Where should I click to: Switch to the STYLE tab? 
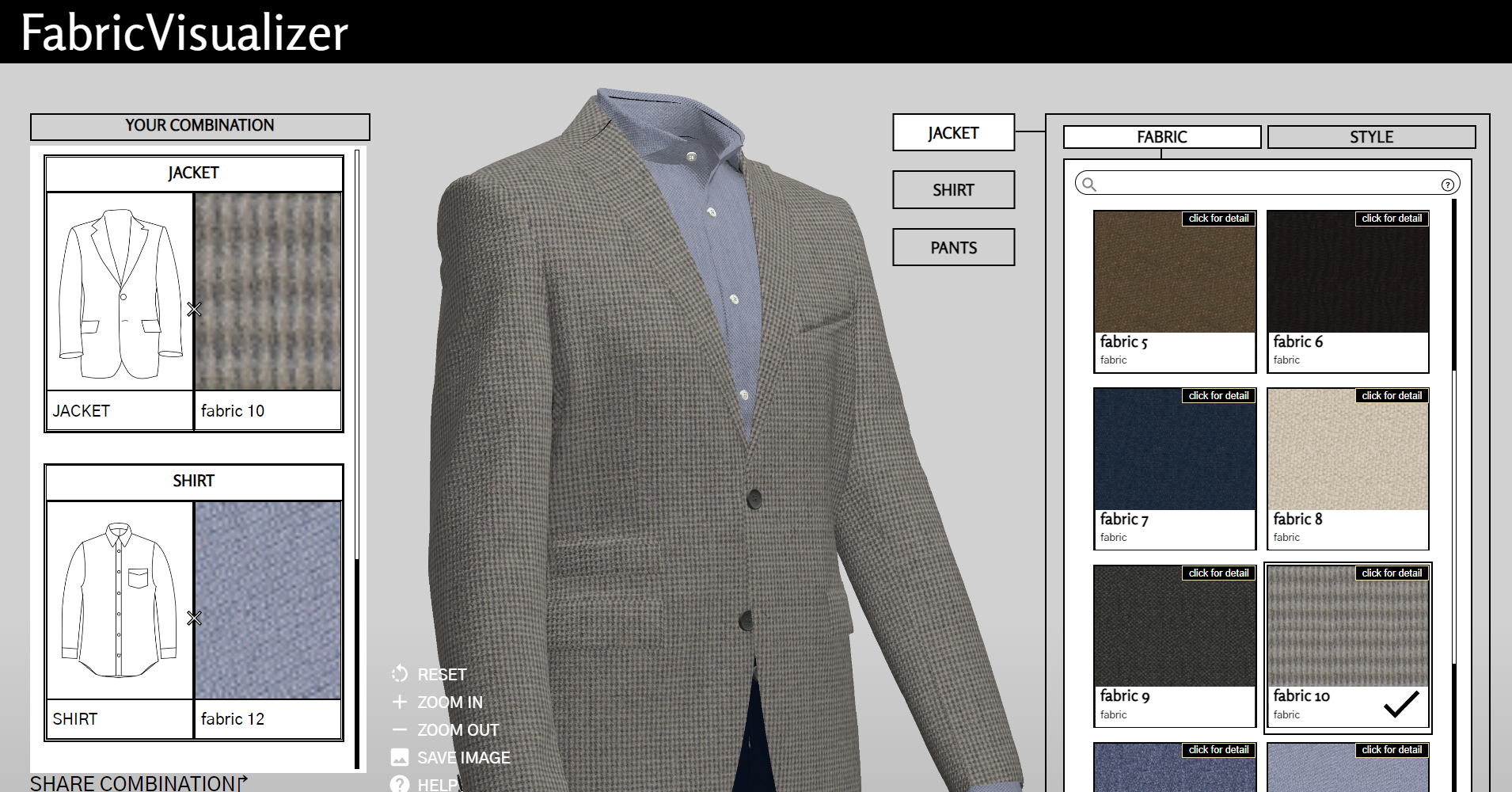(x=1371, y=137)
